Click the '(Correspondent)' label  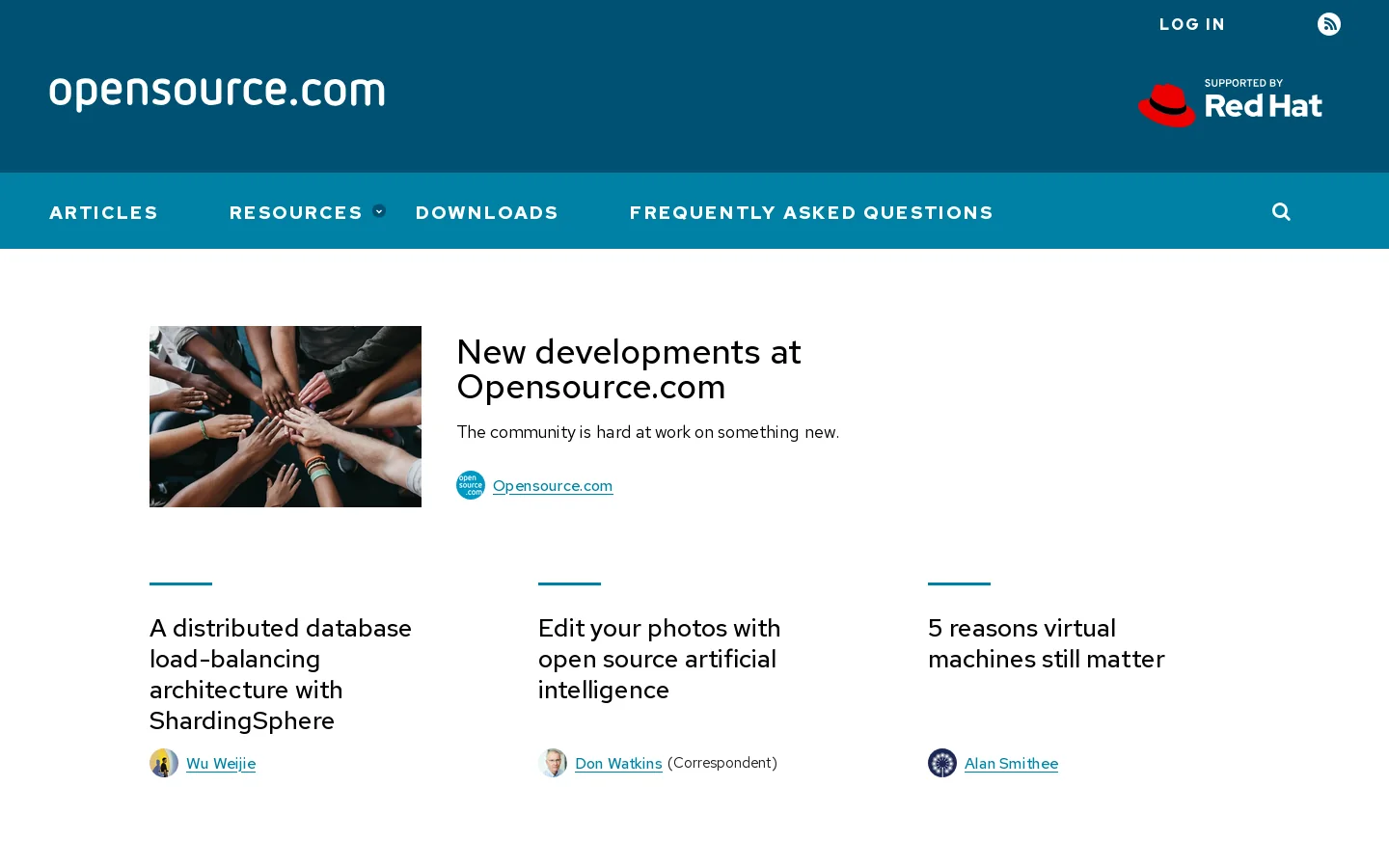coord(722,763)
